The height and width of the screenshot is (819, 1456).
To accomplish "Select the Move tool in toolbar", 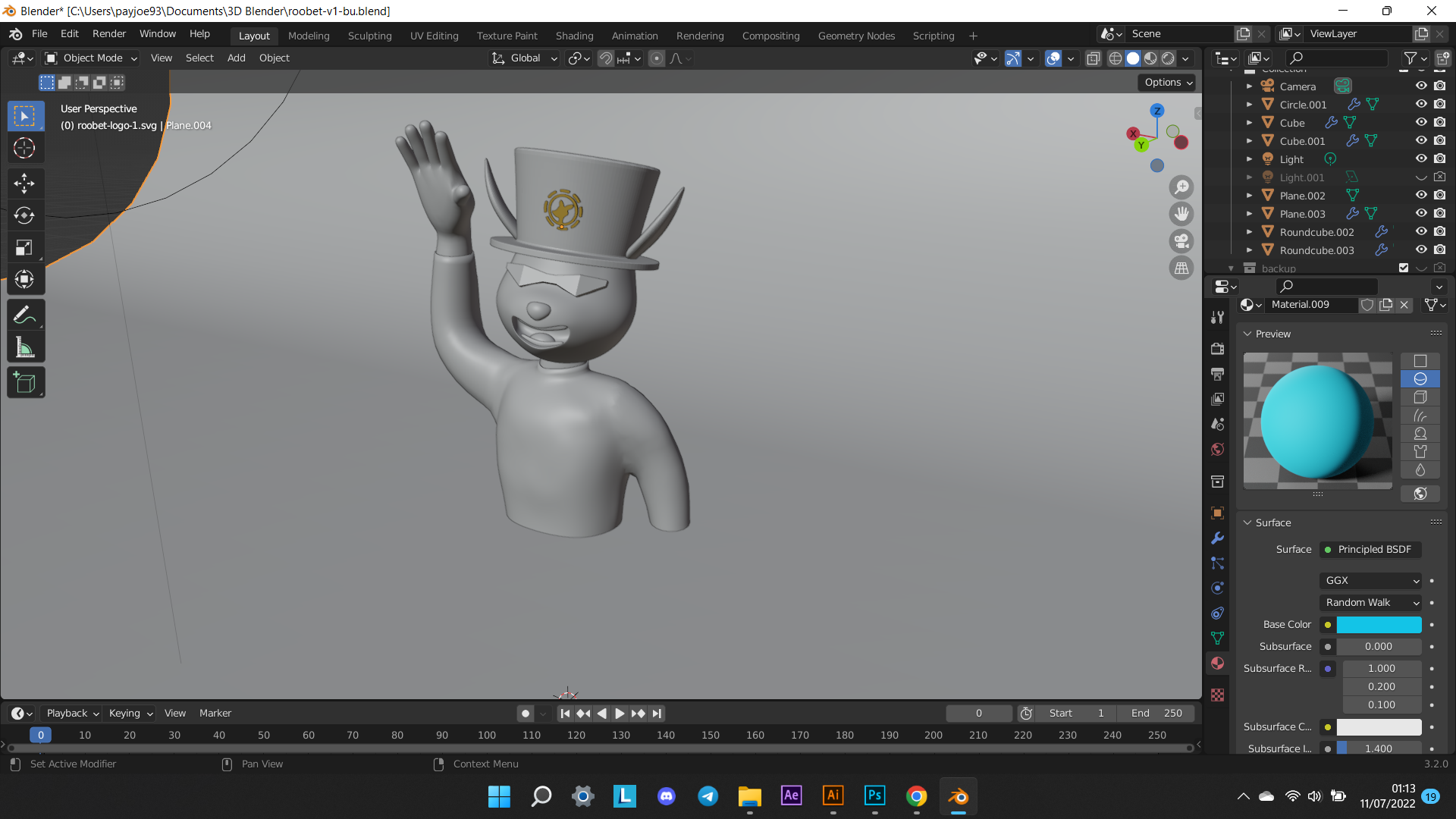I will (x=24, y=183).
